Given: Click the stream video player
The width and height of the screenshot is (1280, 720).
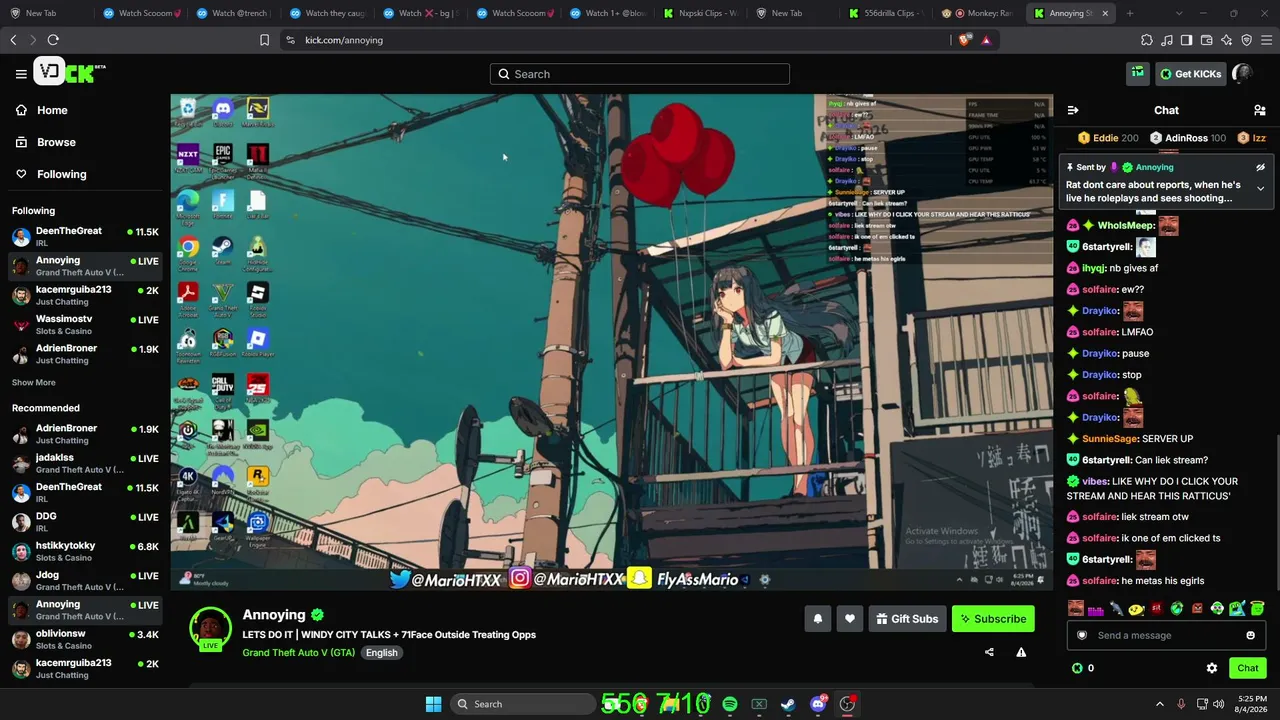Looking at the screenshot, I should (x=611, y=342).
